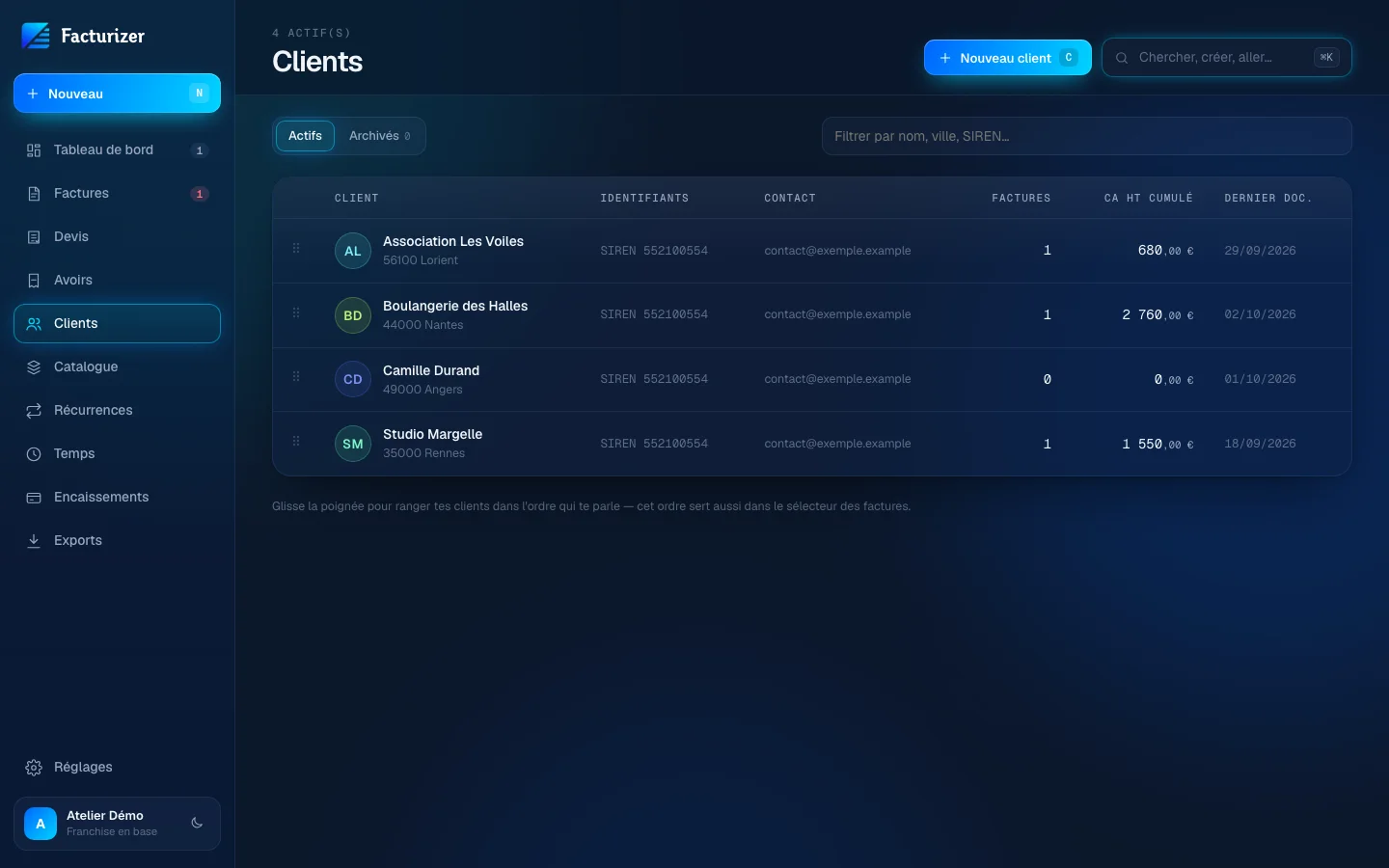1389x868 pixels.
Task: Go to the Avoirs section
Action: (117, 280)
